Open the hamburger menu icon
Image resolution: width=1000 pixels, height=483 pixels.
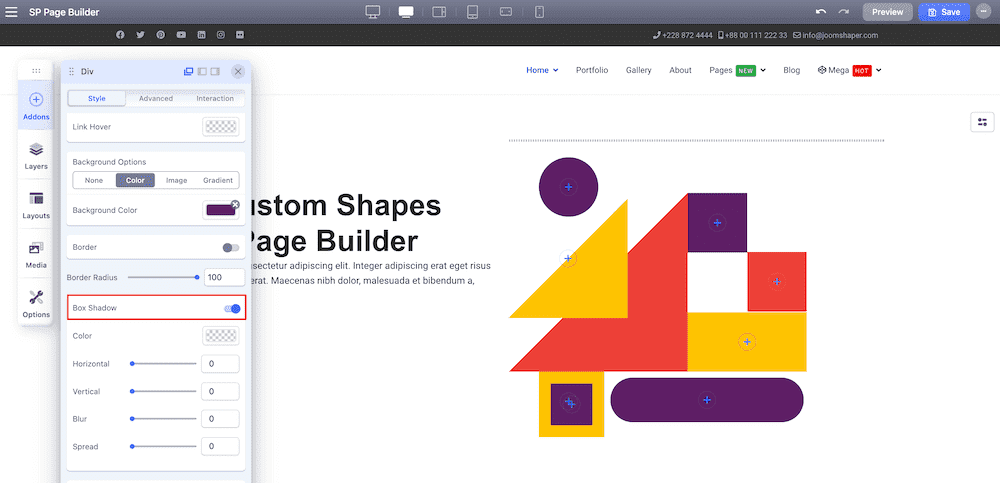point(11,12)
